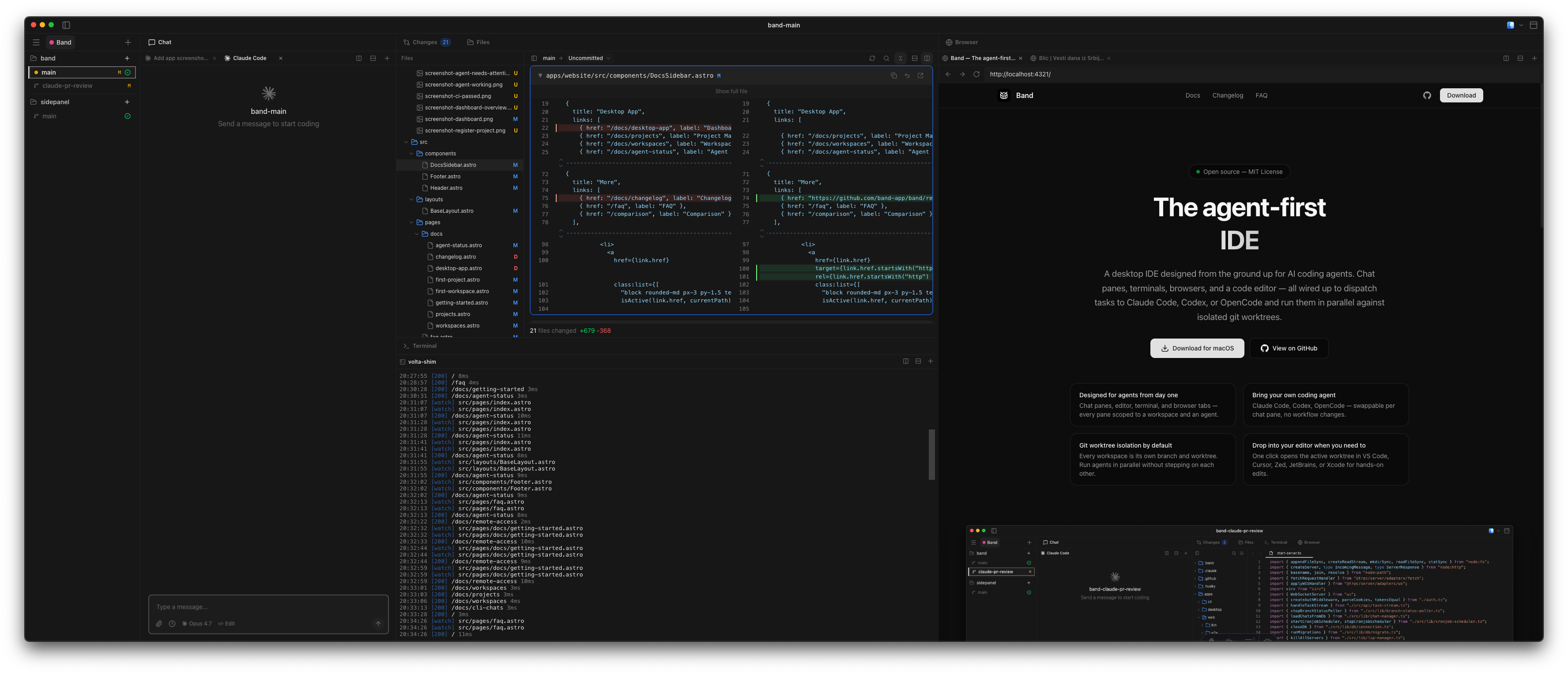1568x674 pixels.
Task: Focus the Type a message input
Action: (268, 607)
